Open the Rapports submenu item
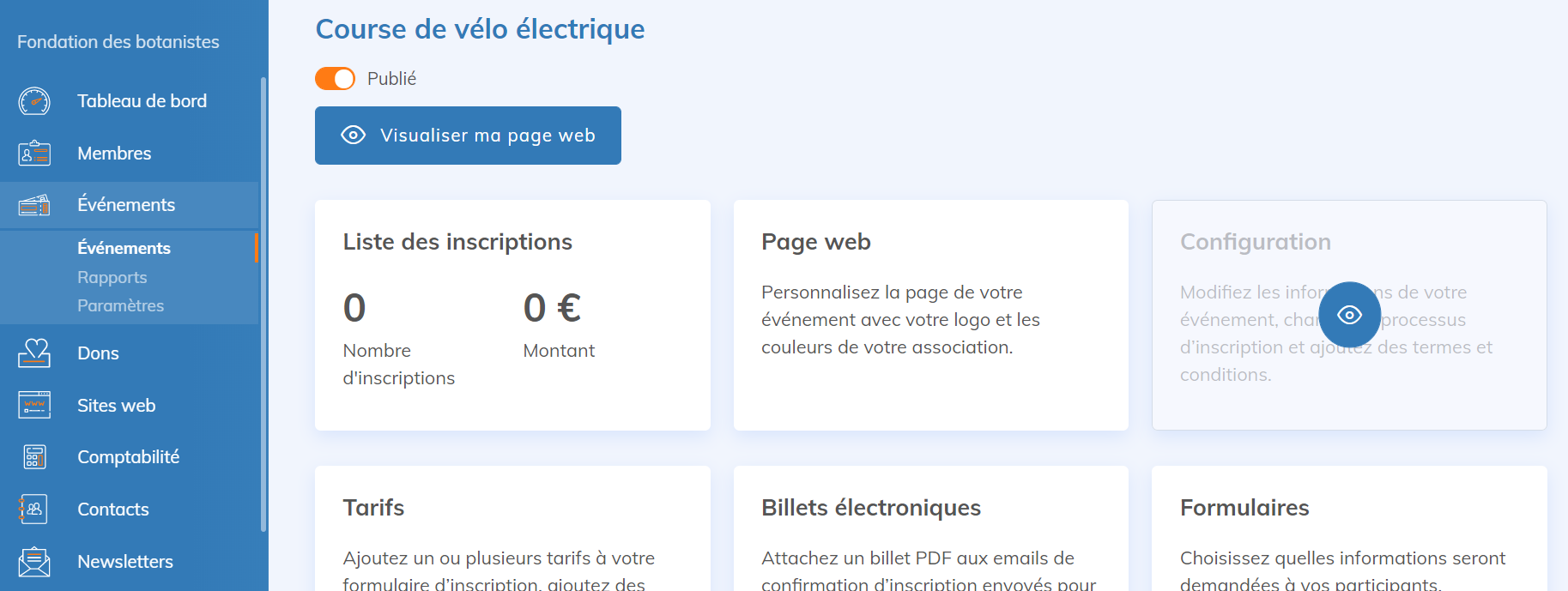 click(112, 278)
